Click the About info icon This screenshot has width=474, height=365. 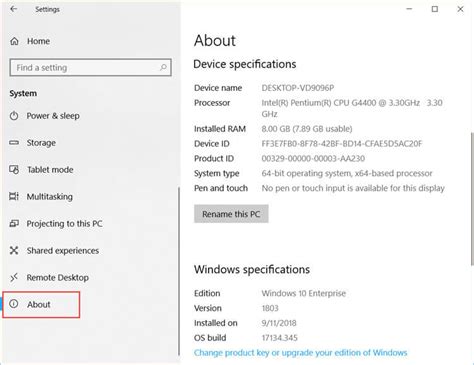(14, 304)
